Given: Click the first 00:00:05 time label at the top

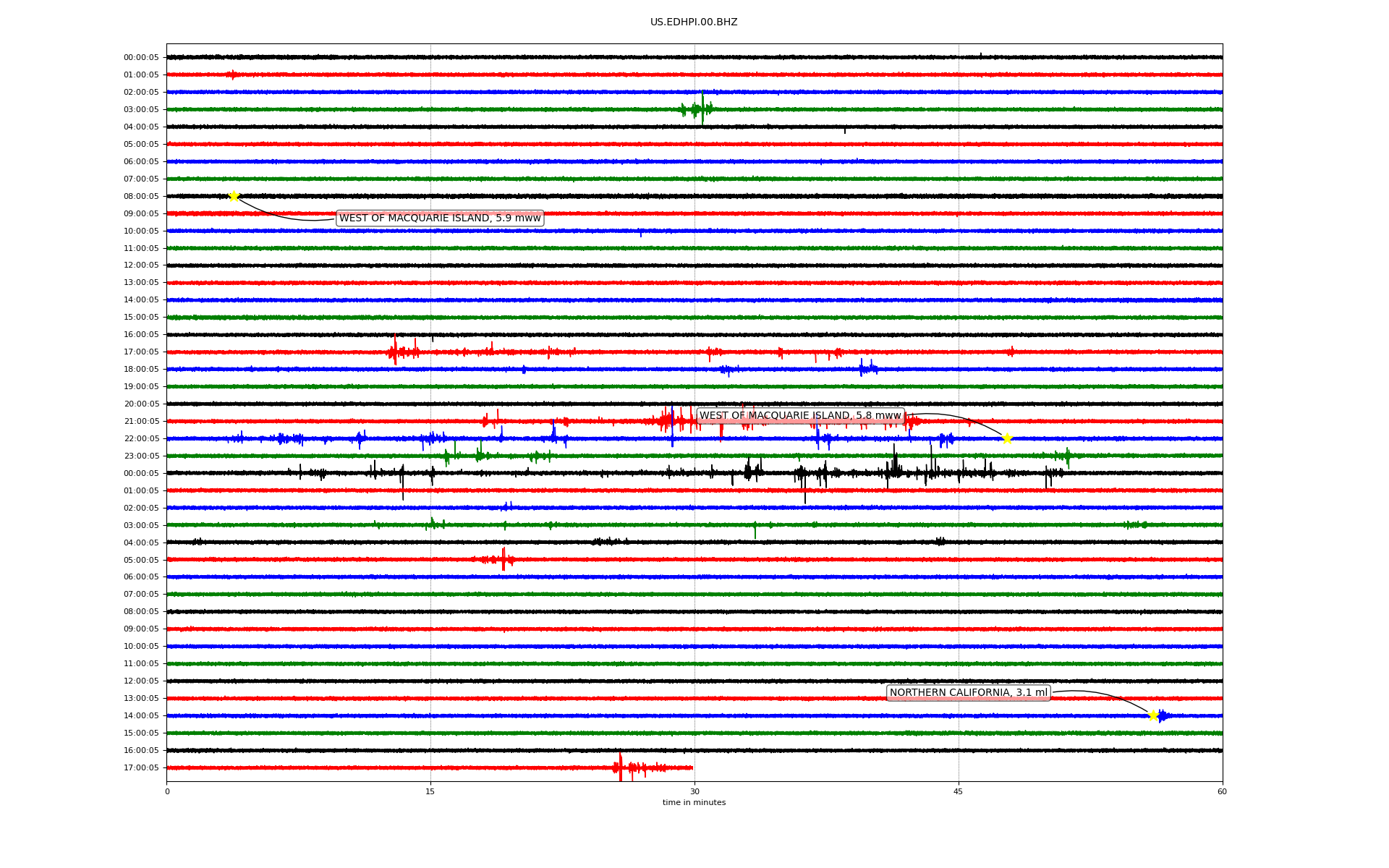Looking at the screenshot, I should click(141, 58).
